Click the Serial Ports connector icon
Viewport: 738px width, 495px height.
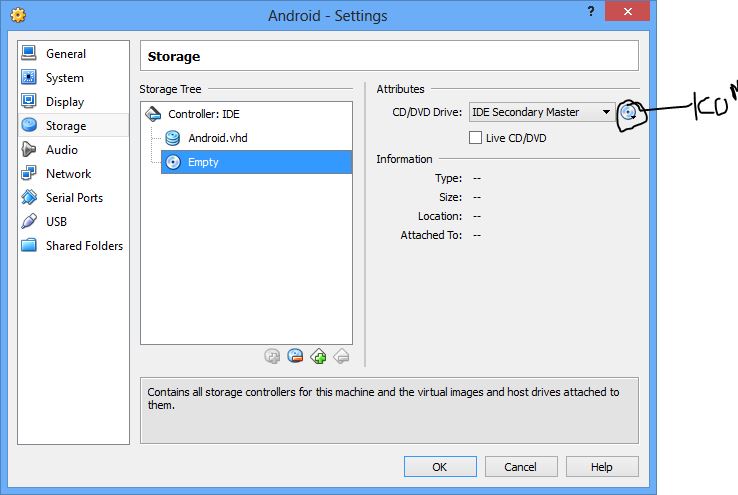pyautogui.click(x=29, y=197)
